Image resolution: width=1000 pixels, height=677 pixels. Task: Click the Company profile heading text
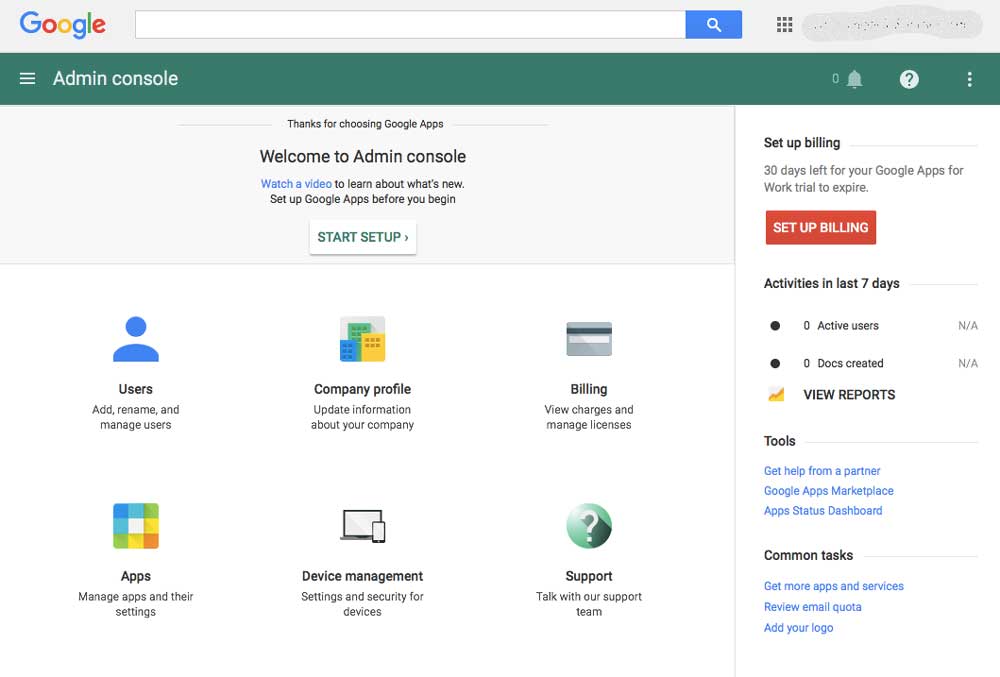(362, 389)
